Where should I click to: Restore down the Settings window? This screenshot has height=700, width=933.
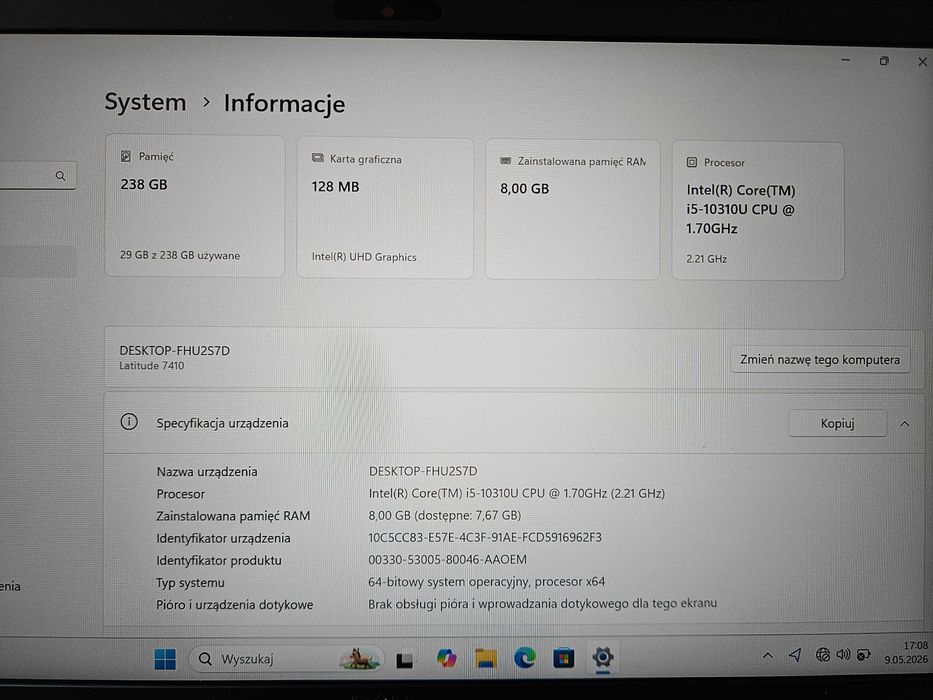pyautogui.click(x=884, y=61)
